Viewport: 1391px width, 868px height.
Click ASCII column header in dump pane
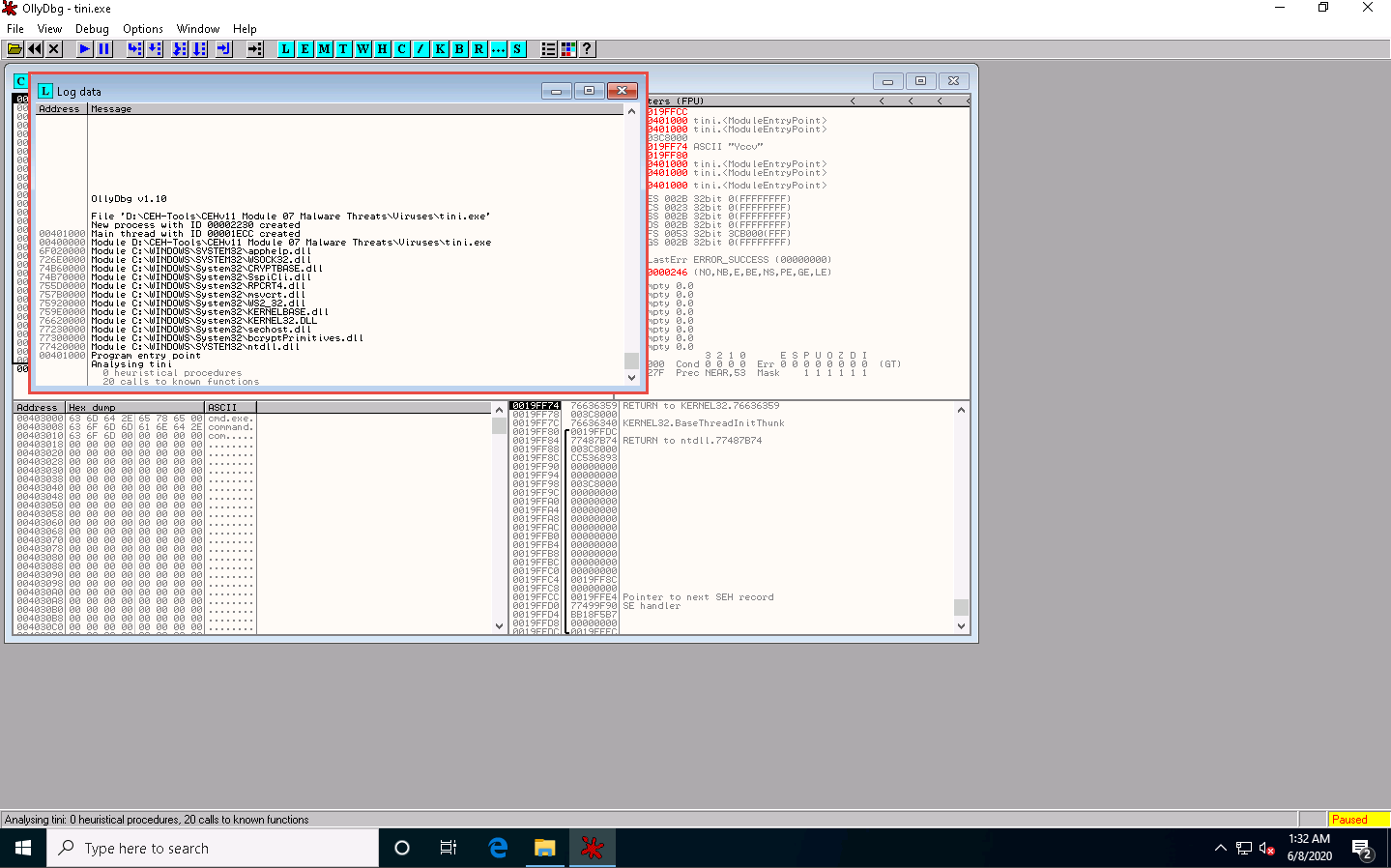pos(231,408)
